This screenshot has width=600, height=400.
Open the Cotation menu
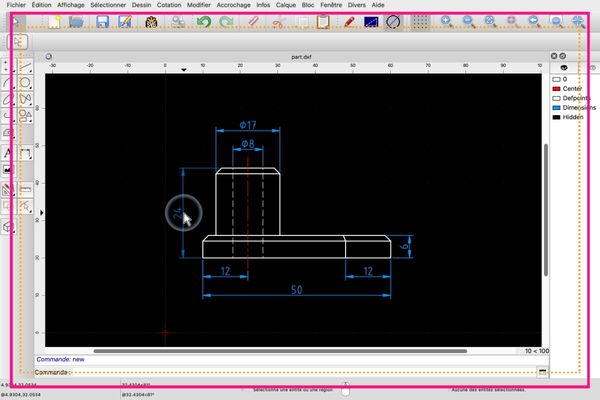[x=169, y=5]
